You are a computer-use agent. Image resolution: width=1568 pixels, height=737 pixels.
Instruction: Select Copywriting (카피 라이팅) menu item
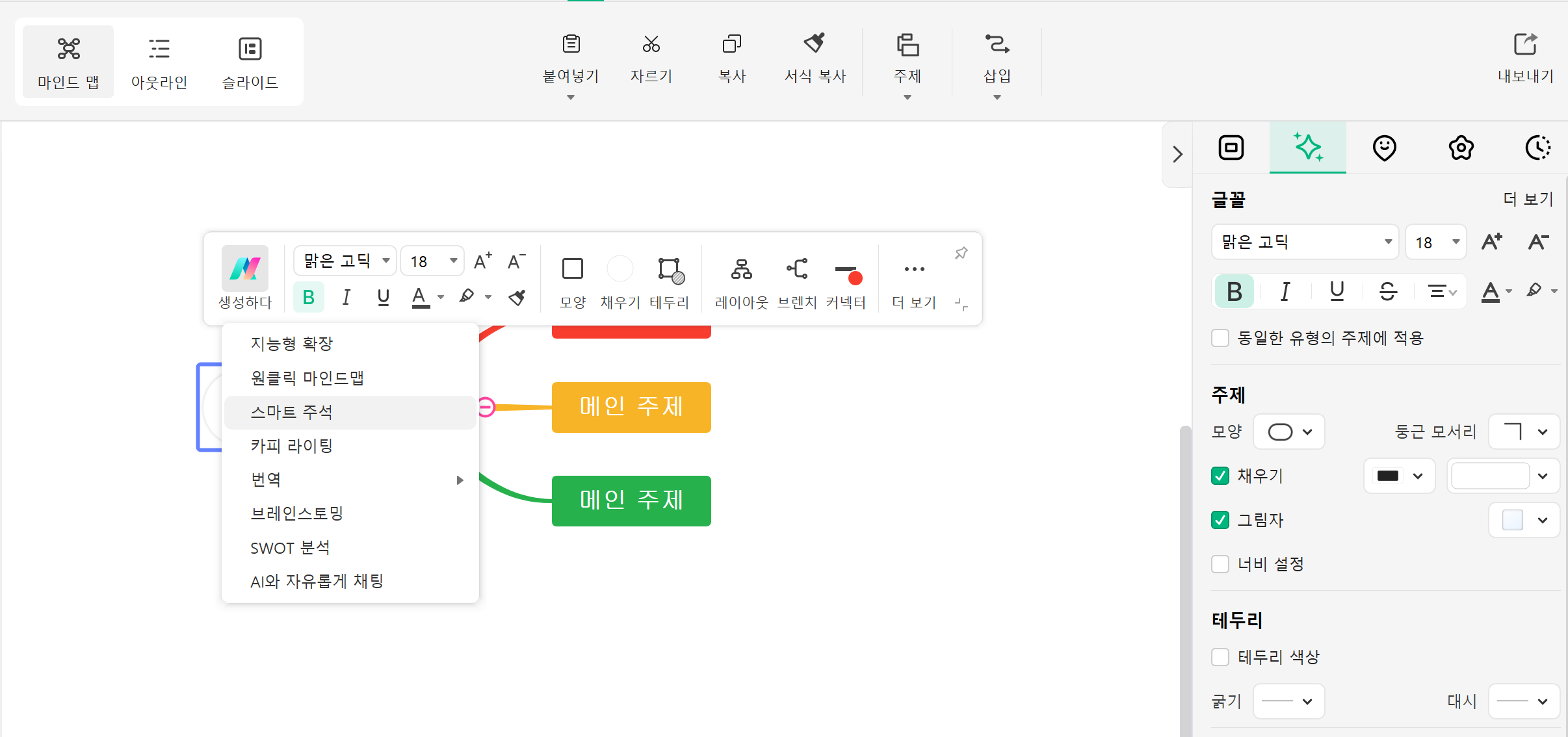[350, 446]
